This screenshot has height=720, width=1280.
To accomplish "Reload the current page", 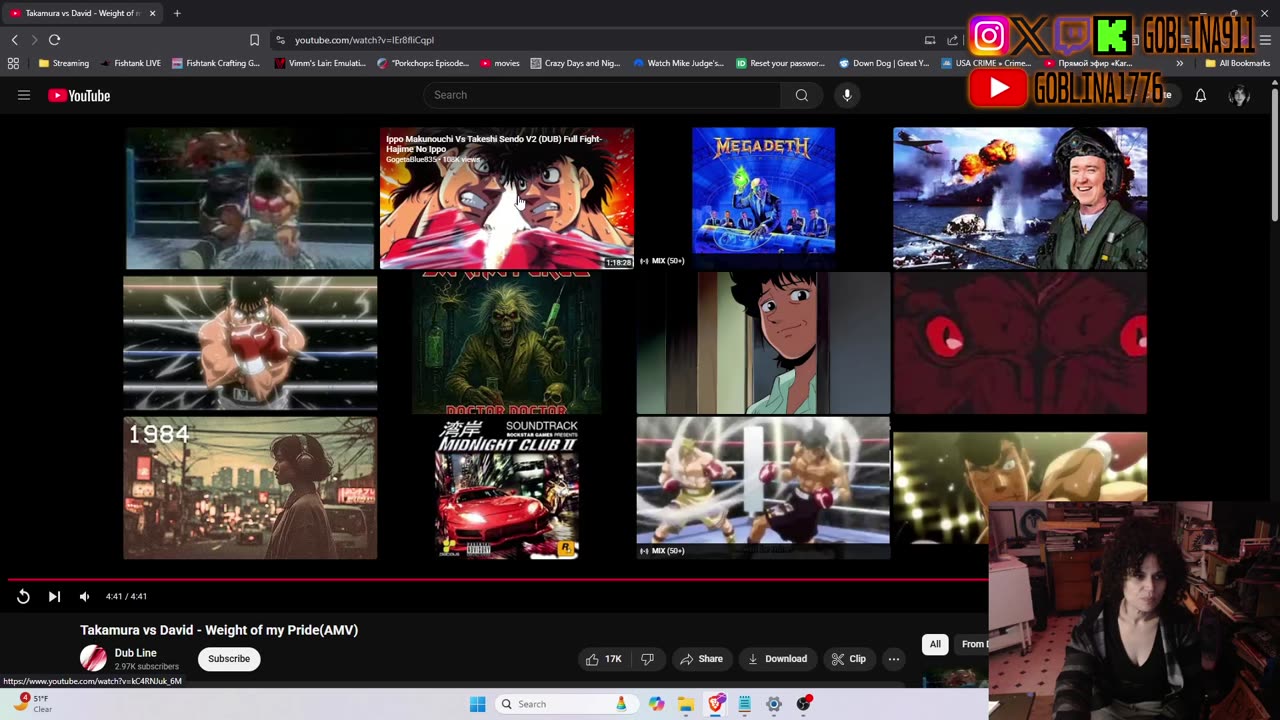I will coord(54,40).
